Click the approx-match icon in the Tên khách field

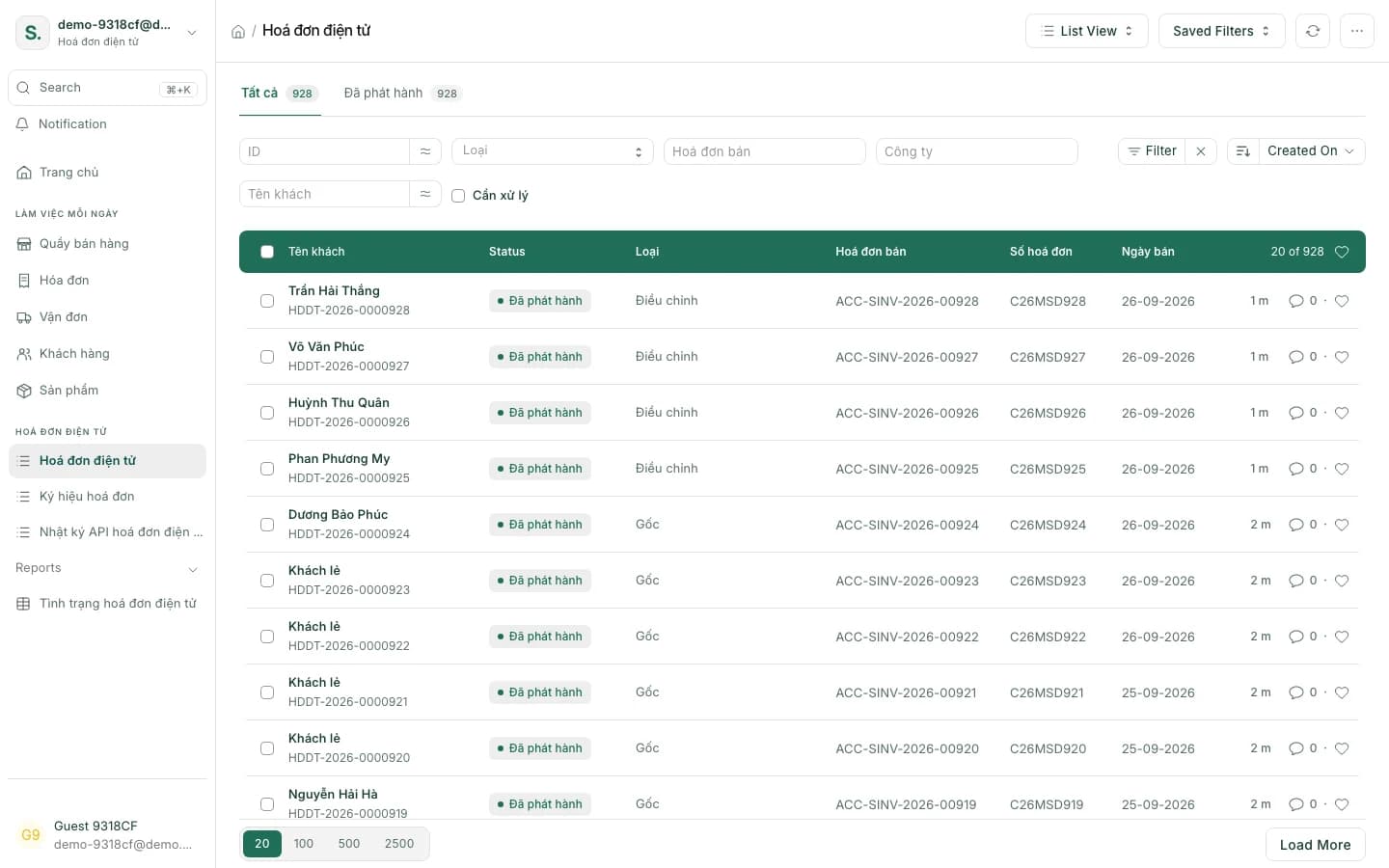pos(425,194)
